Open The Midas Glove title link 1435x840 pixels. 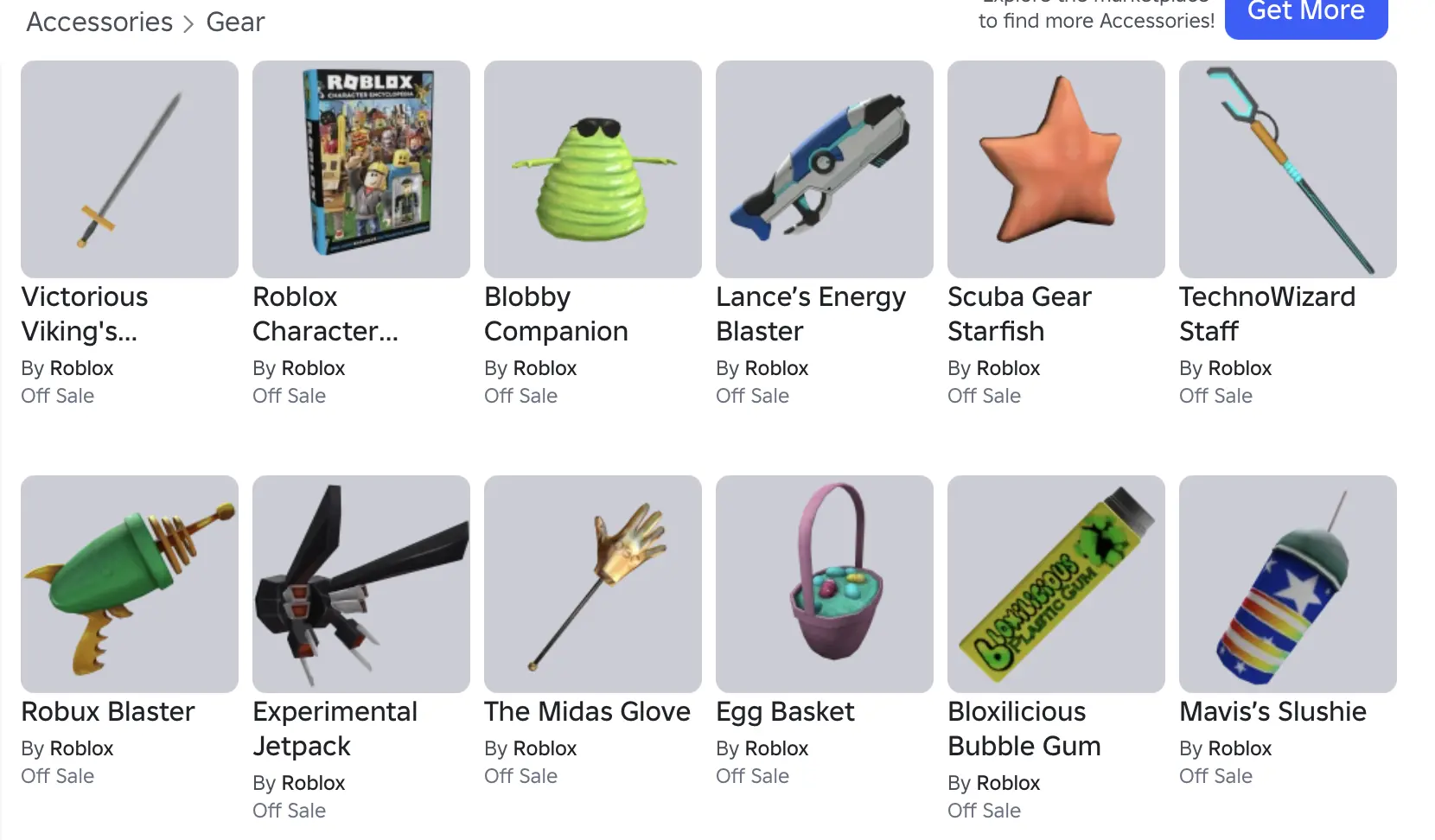point(587,711)
